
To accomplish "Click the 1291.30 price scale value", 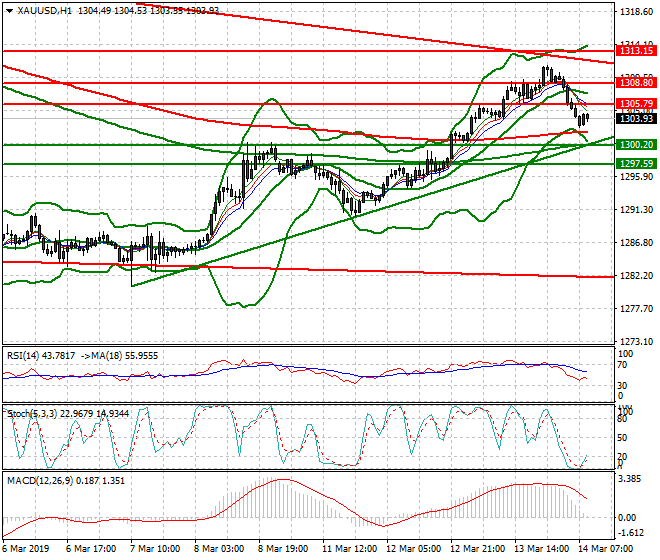I will (x=637, y=209).
